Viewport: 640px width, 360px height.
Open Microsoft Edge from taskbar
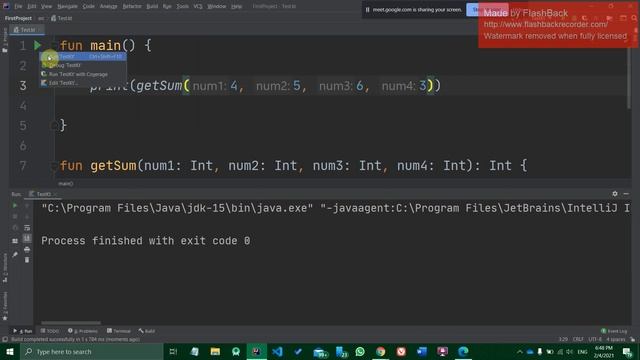click(463, 351)
